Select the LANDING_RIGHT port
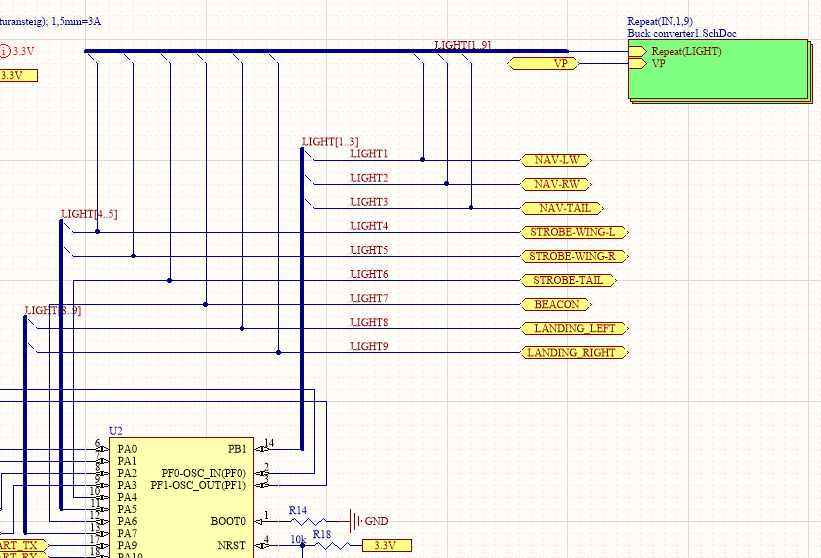Screen dimensions: 821x558 click(574, 353)
